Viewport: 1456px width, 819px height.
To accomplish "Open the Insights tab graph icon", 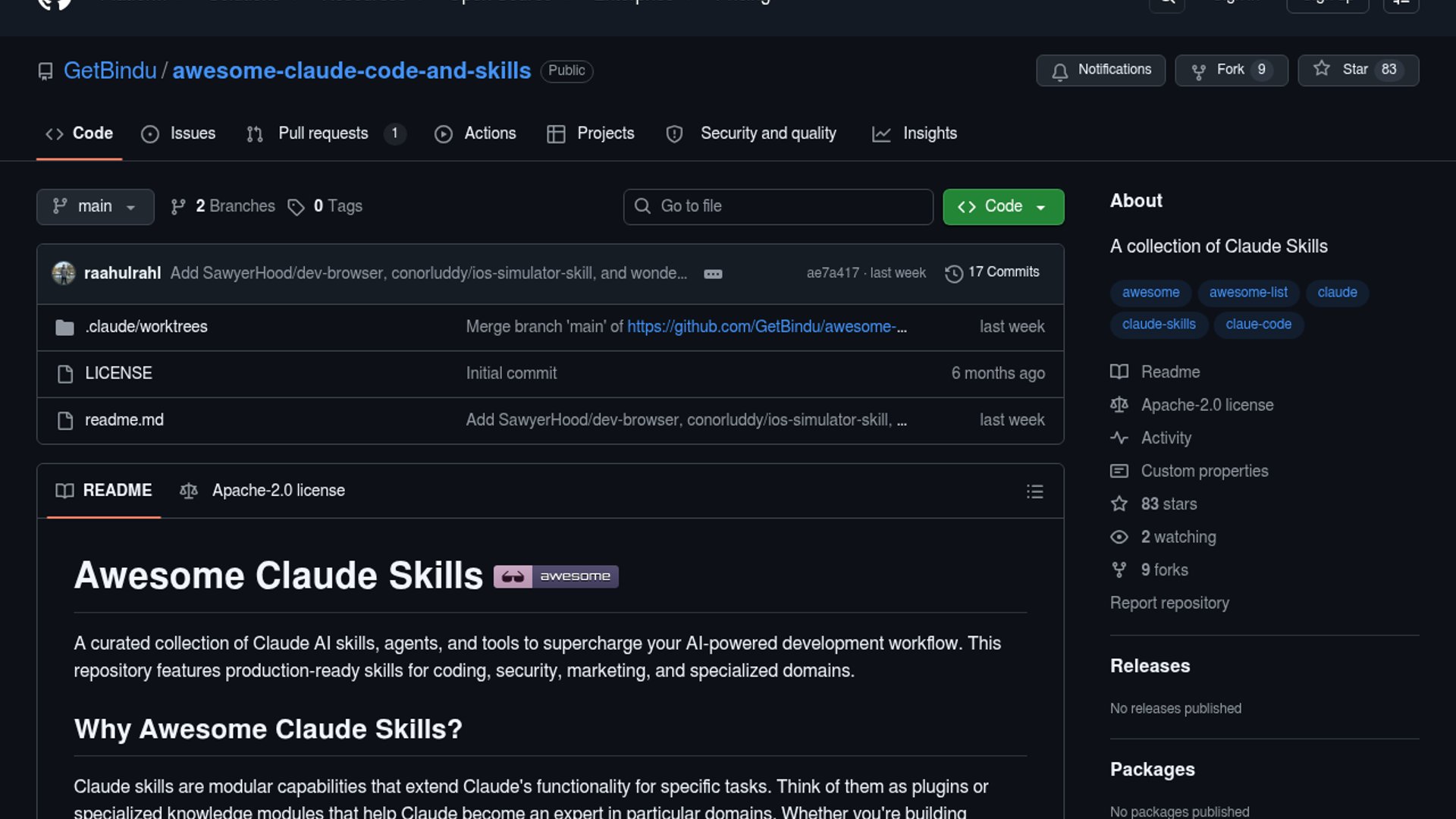I will tap(881, 134).
